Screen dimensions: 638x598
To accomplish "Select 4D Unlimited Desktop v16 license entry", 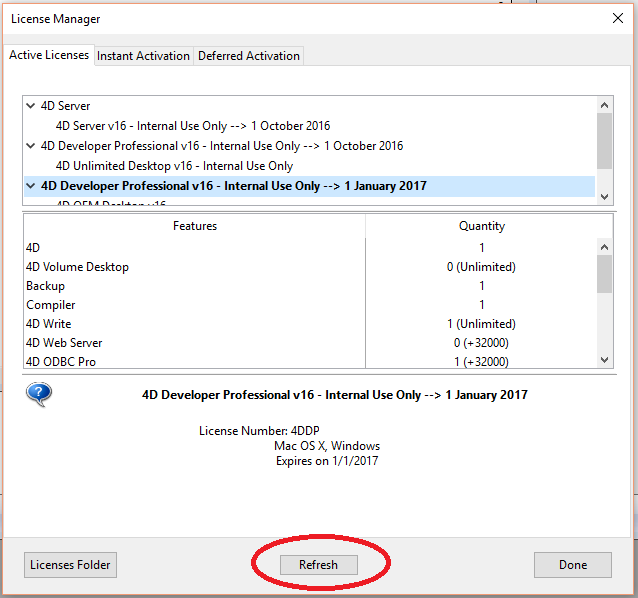I will pyautogui.click(x=174, y=165).
